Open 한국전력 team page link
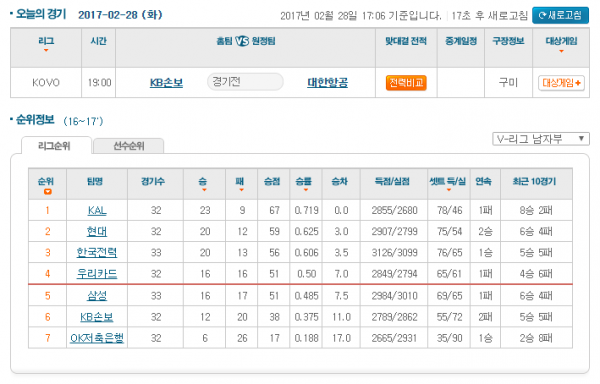The width and height of the screenshot is (600, 384). 97,252
